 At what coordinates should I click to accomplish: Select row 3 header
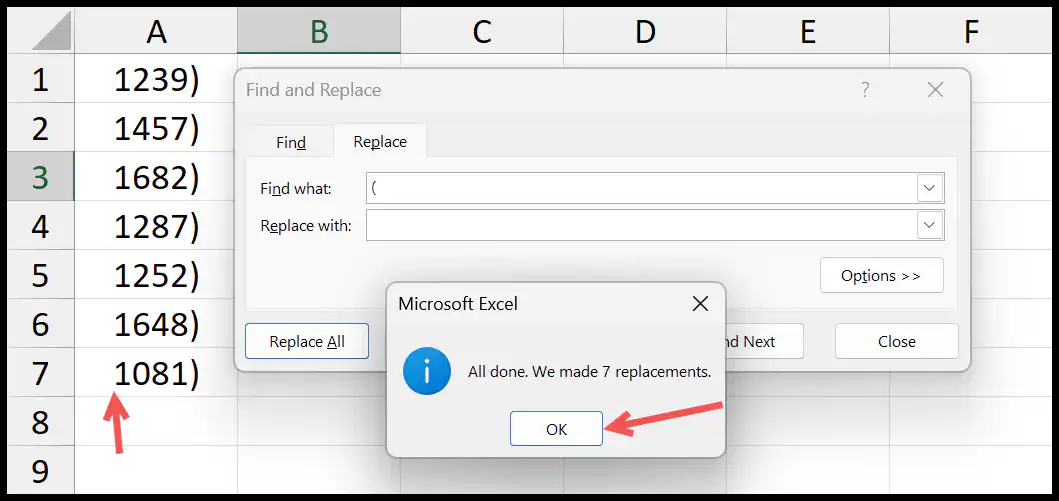41,177
